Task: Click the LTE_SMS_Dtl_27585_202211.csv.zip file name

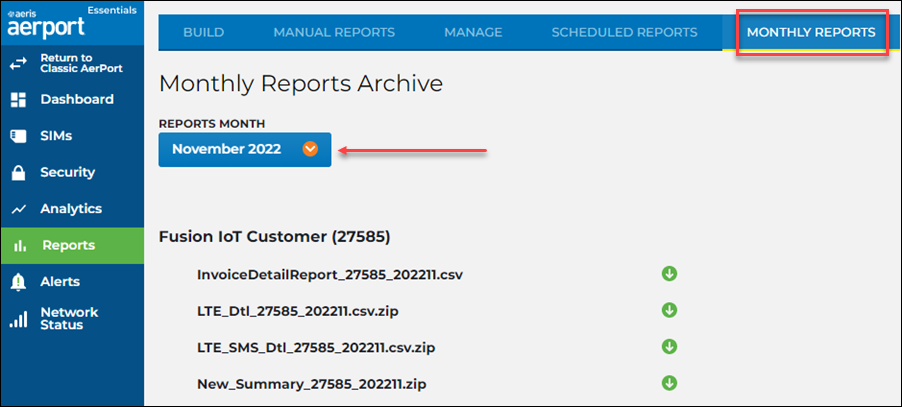Action: tap(316, 348)
